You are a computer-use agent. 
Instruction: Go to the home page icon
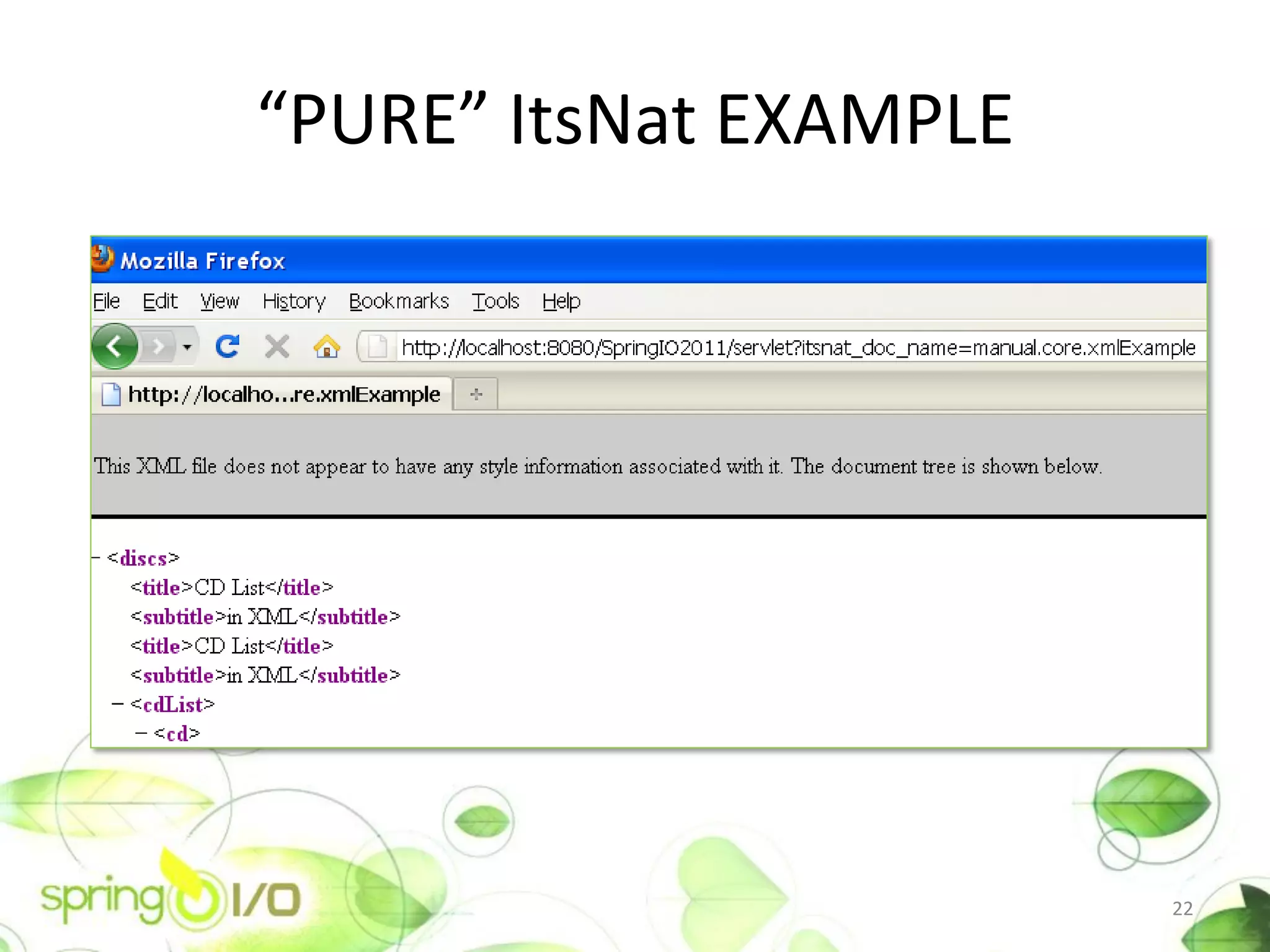[x=327, y=346]
